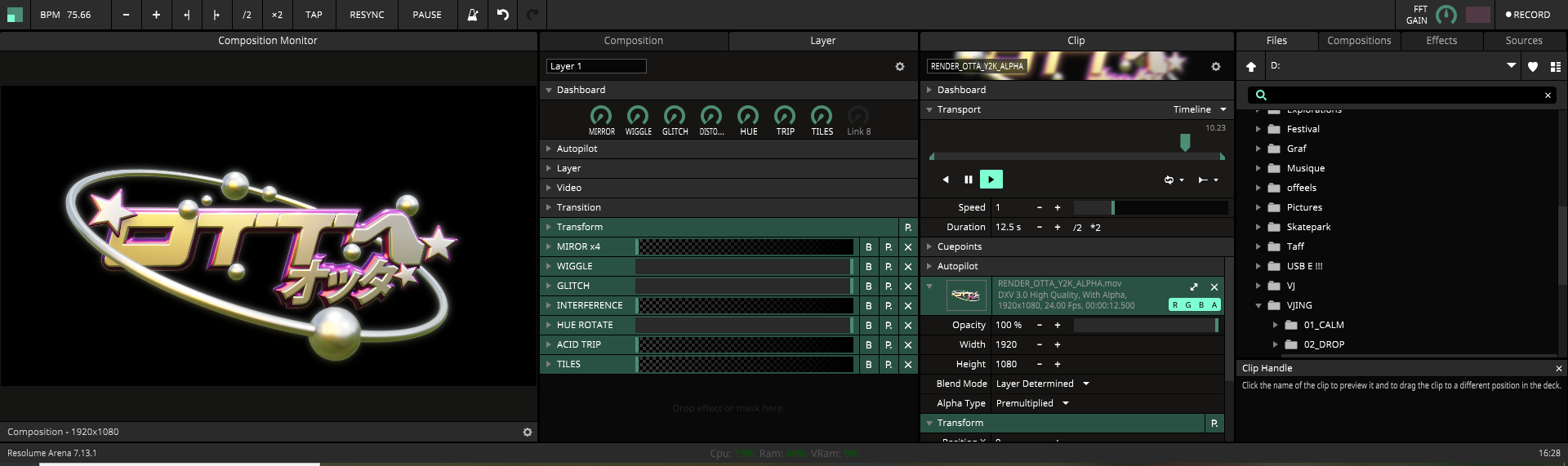1568x466 pixels.
Task: Open the Composition tab
Action: point(633,41)
